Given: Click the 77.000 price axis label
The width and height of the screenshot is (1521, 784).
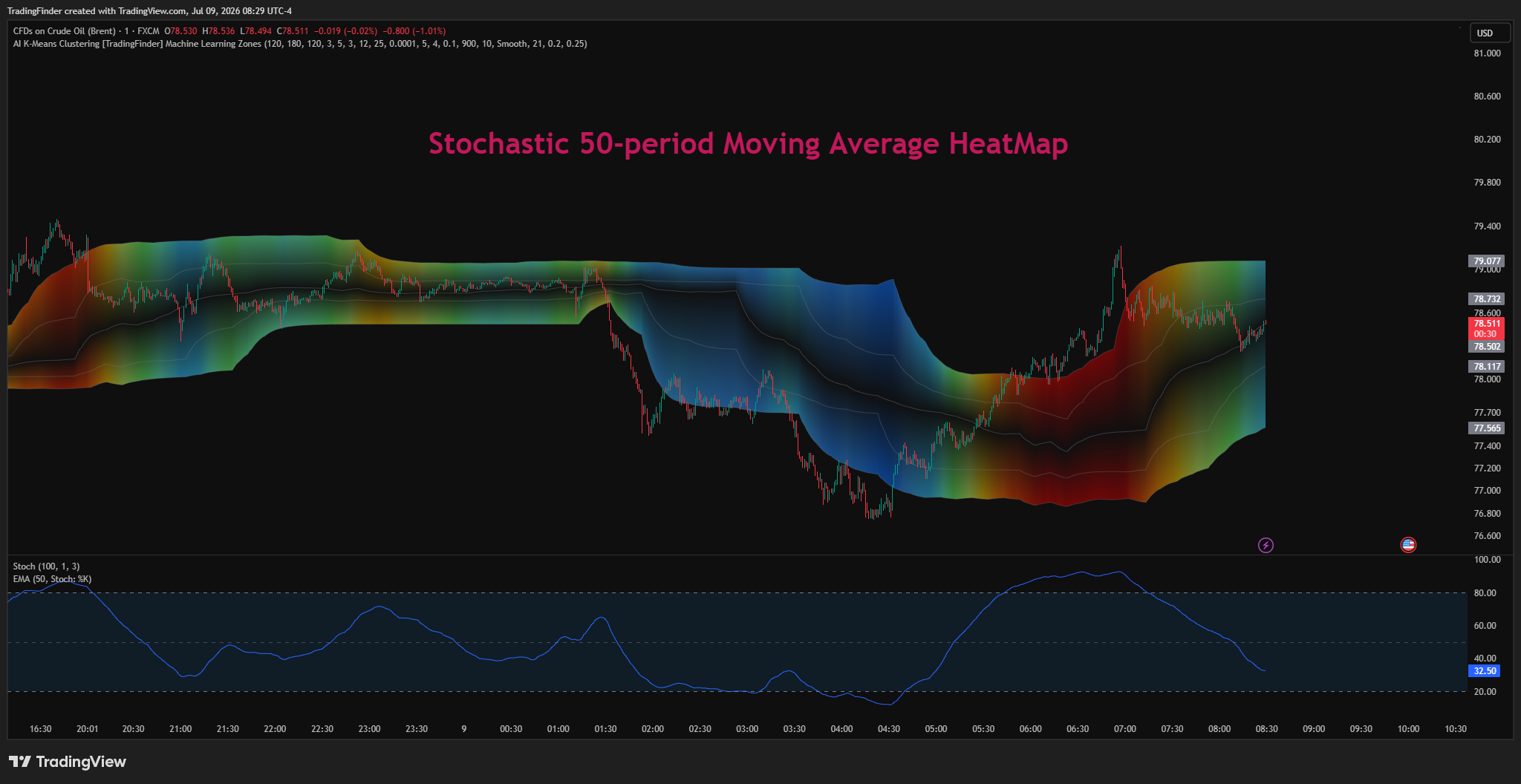Looking at the screenshot, I should click(1487, 491).
